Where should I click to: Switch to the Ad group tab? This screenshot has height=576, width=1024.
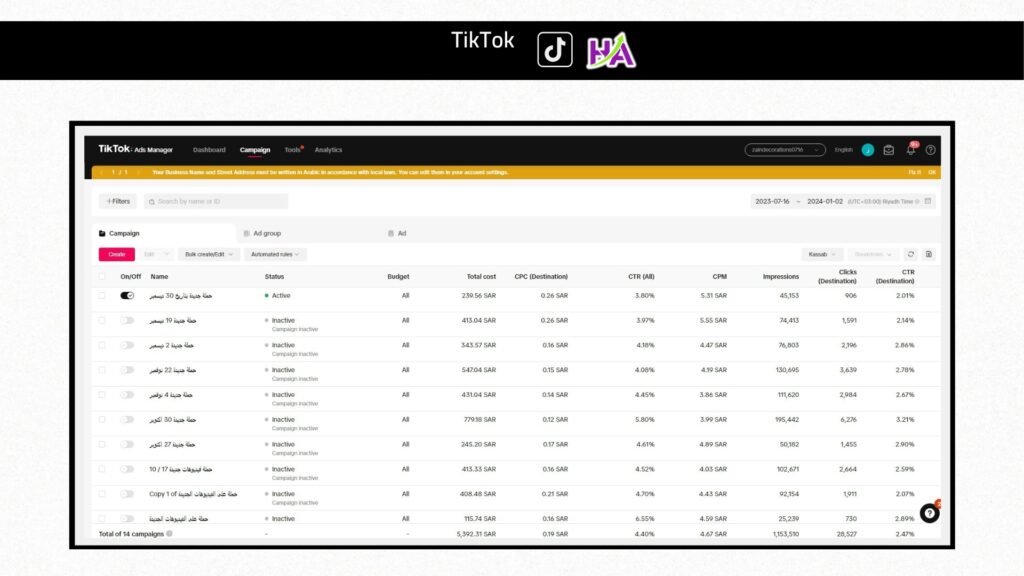point(266,233)
